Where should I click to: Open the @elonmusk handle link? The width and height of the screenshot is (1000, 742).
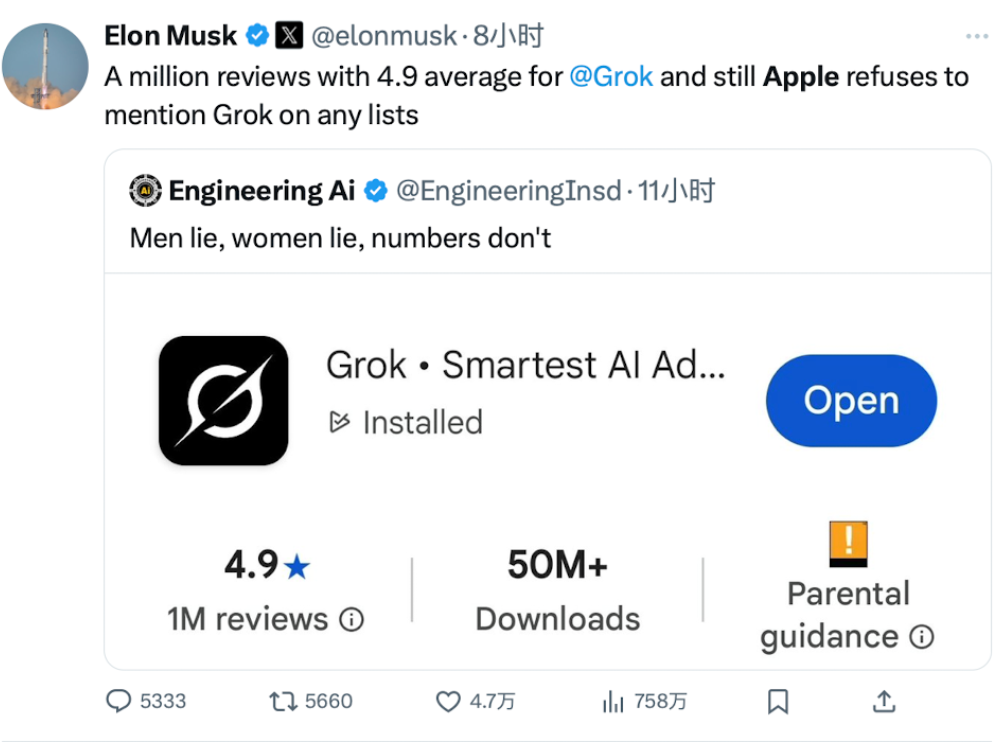[384, 36]
